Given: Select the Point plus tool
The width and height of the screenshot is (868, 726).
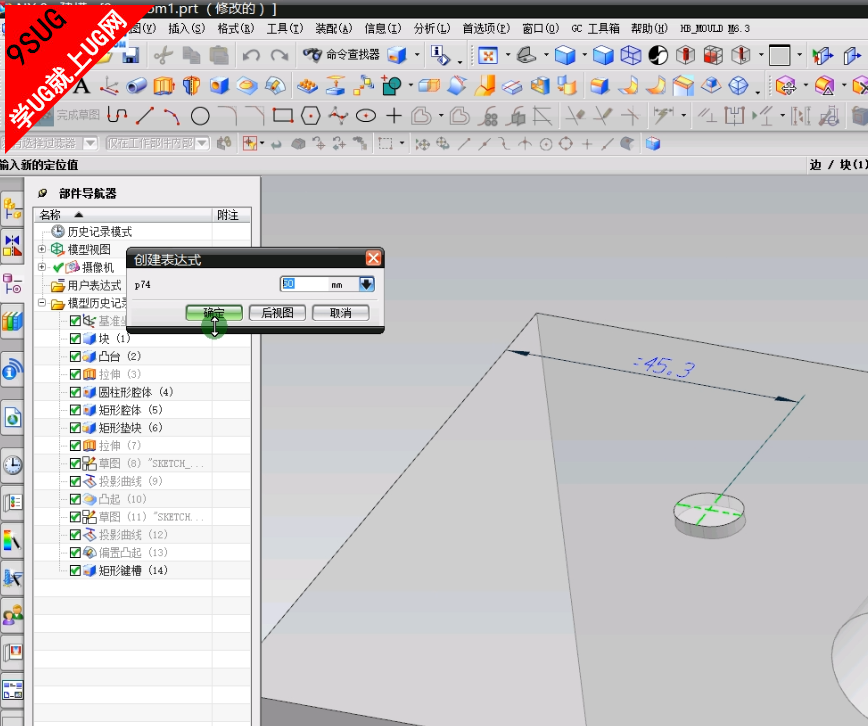Looking at the screenshot, I should point(394,116).
